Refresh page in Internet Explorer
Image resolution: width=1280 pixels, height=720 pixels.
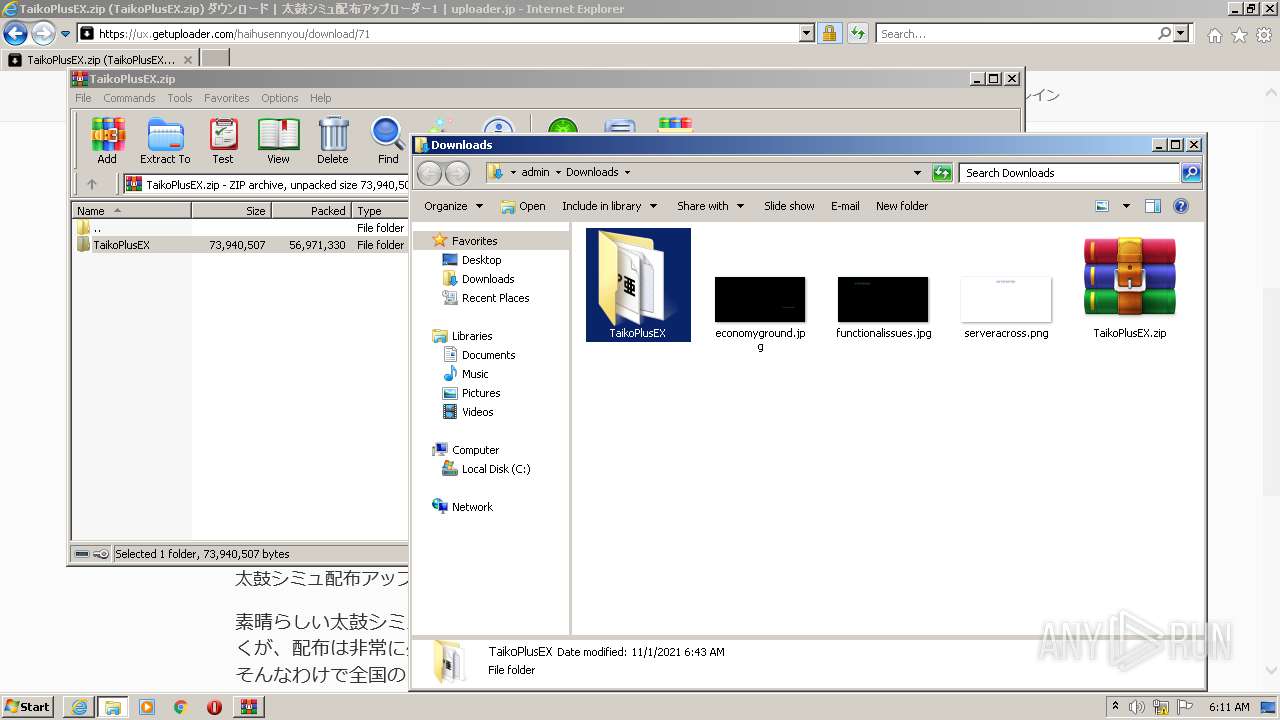pos(857,33)
